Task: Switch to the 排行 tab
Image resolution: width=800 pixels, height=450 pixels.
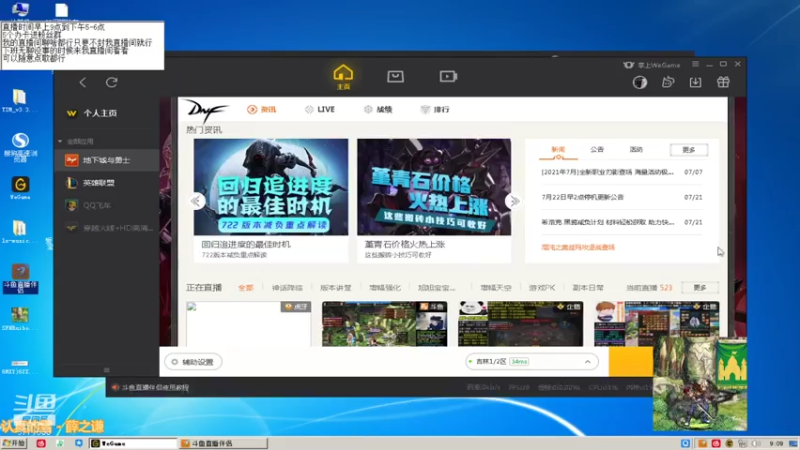Action: coord(435,110)
